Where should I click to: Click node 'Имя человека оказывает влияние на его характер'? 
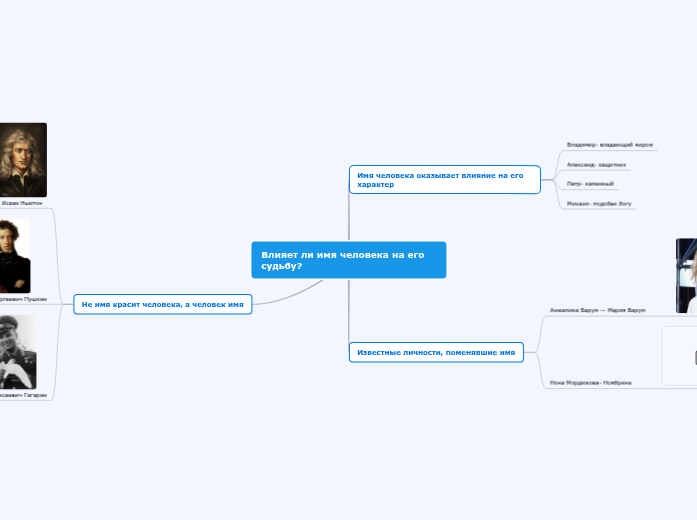(444, 180)
